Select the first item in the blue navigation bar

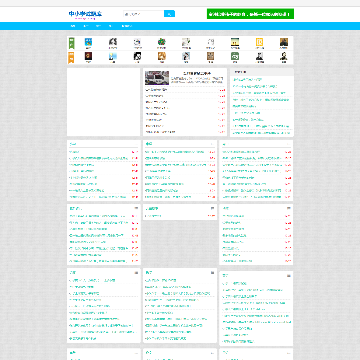(73, 26)
